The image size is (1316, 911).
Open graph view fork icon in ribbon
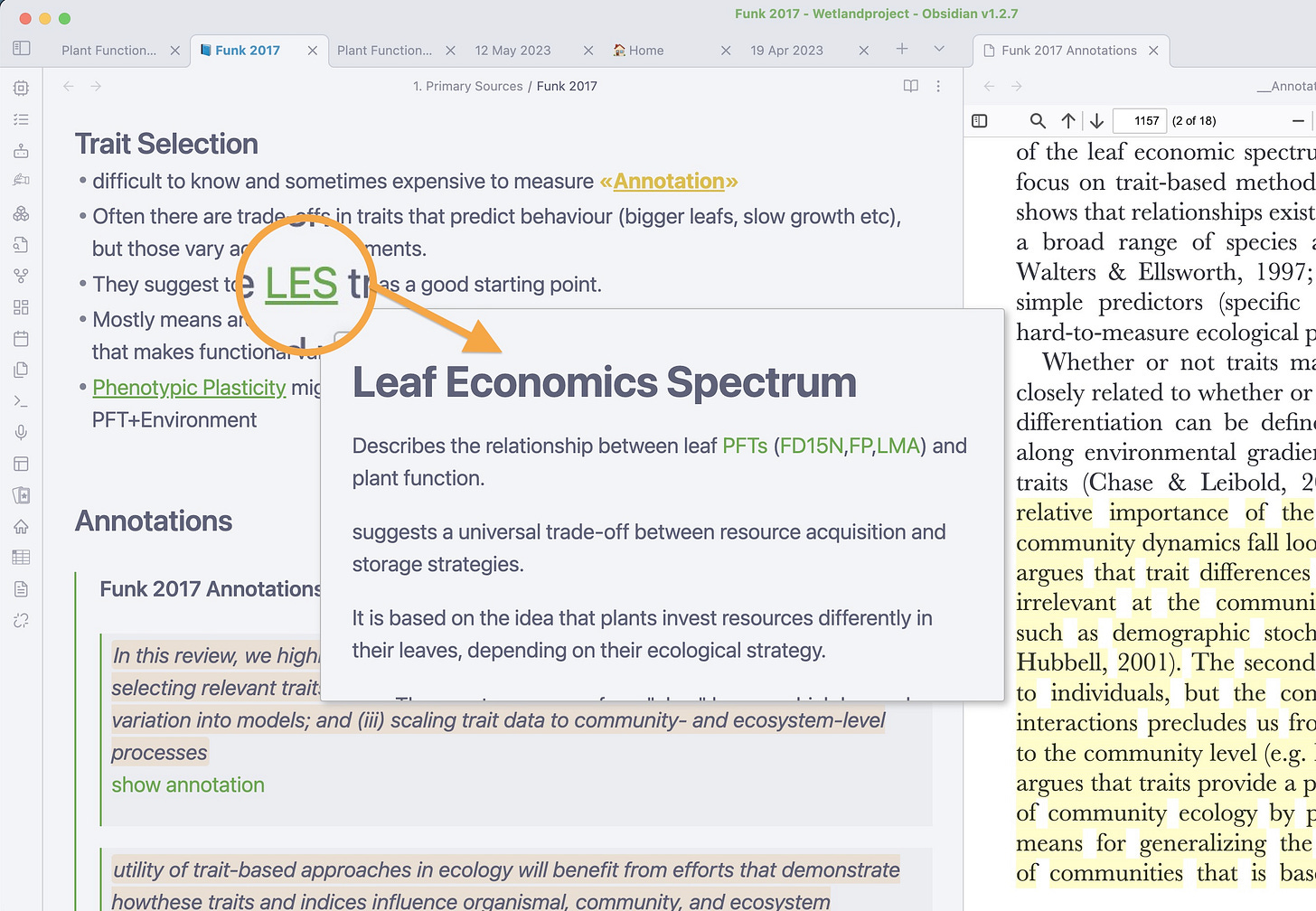21,276
